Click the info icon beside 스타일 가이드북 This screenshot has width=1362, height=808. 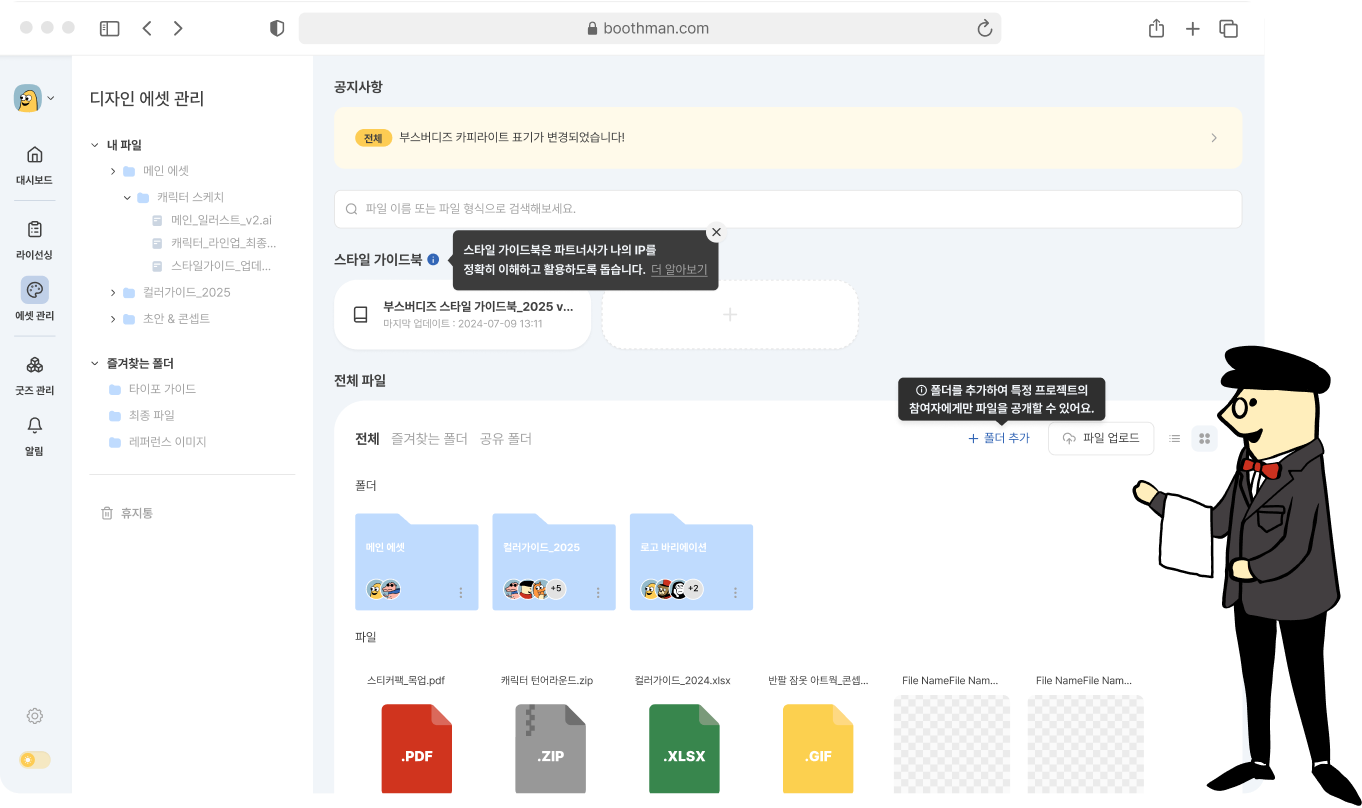(x=433, y=259)
